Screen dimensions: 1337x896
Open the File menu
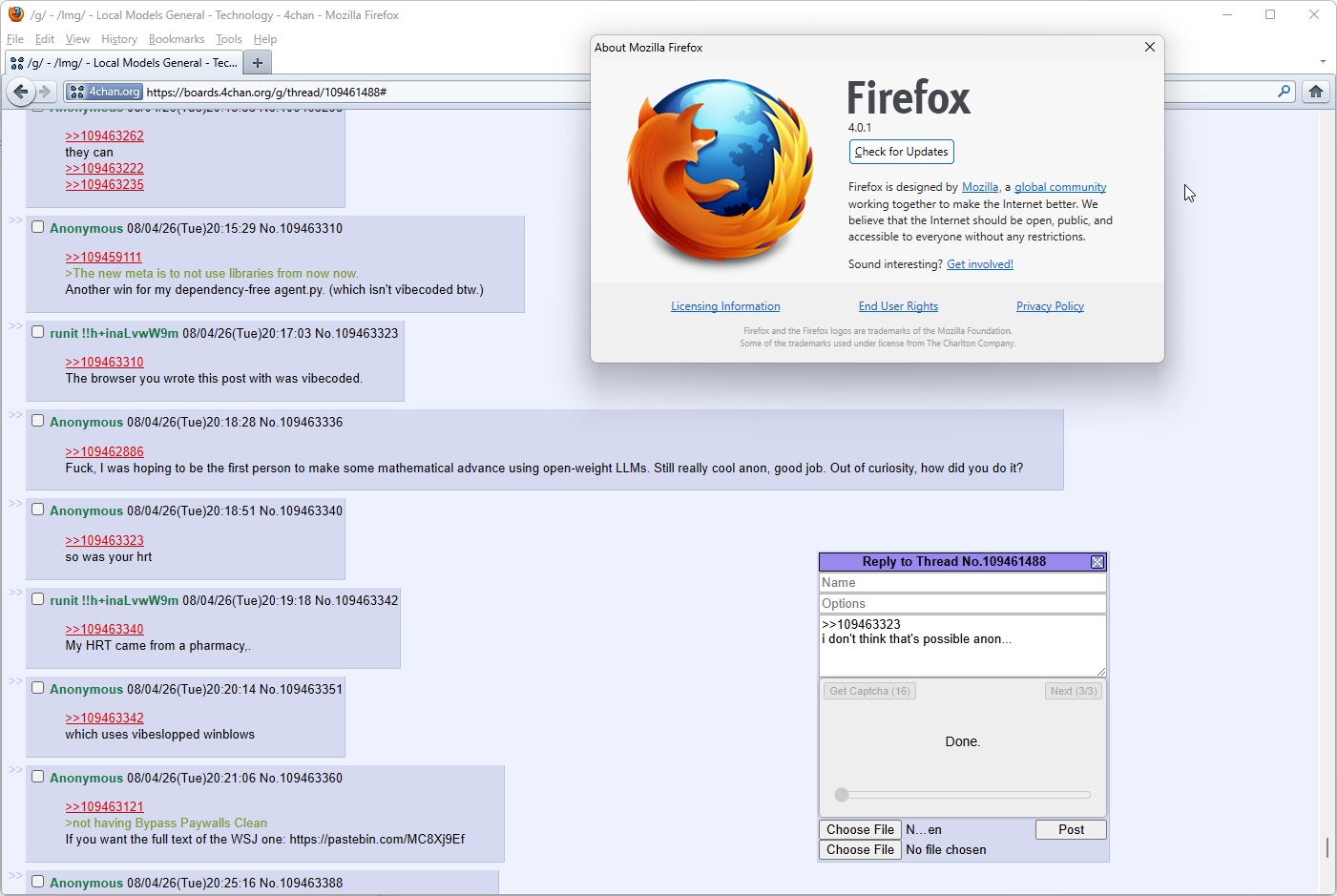pos(15,39)
